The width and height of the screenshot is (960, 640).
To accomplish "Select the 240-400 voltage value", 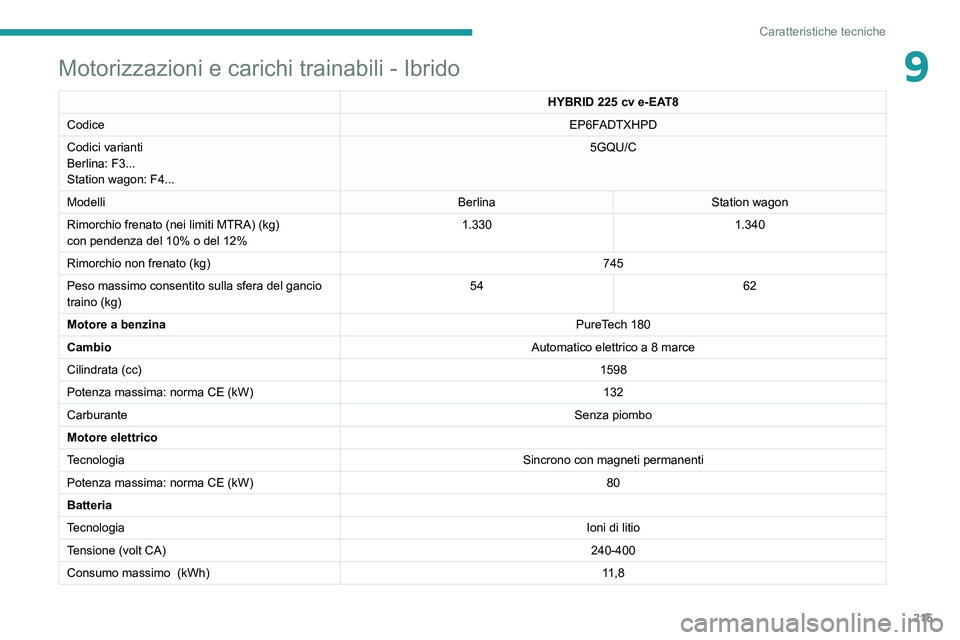I will (613, 551).
